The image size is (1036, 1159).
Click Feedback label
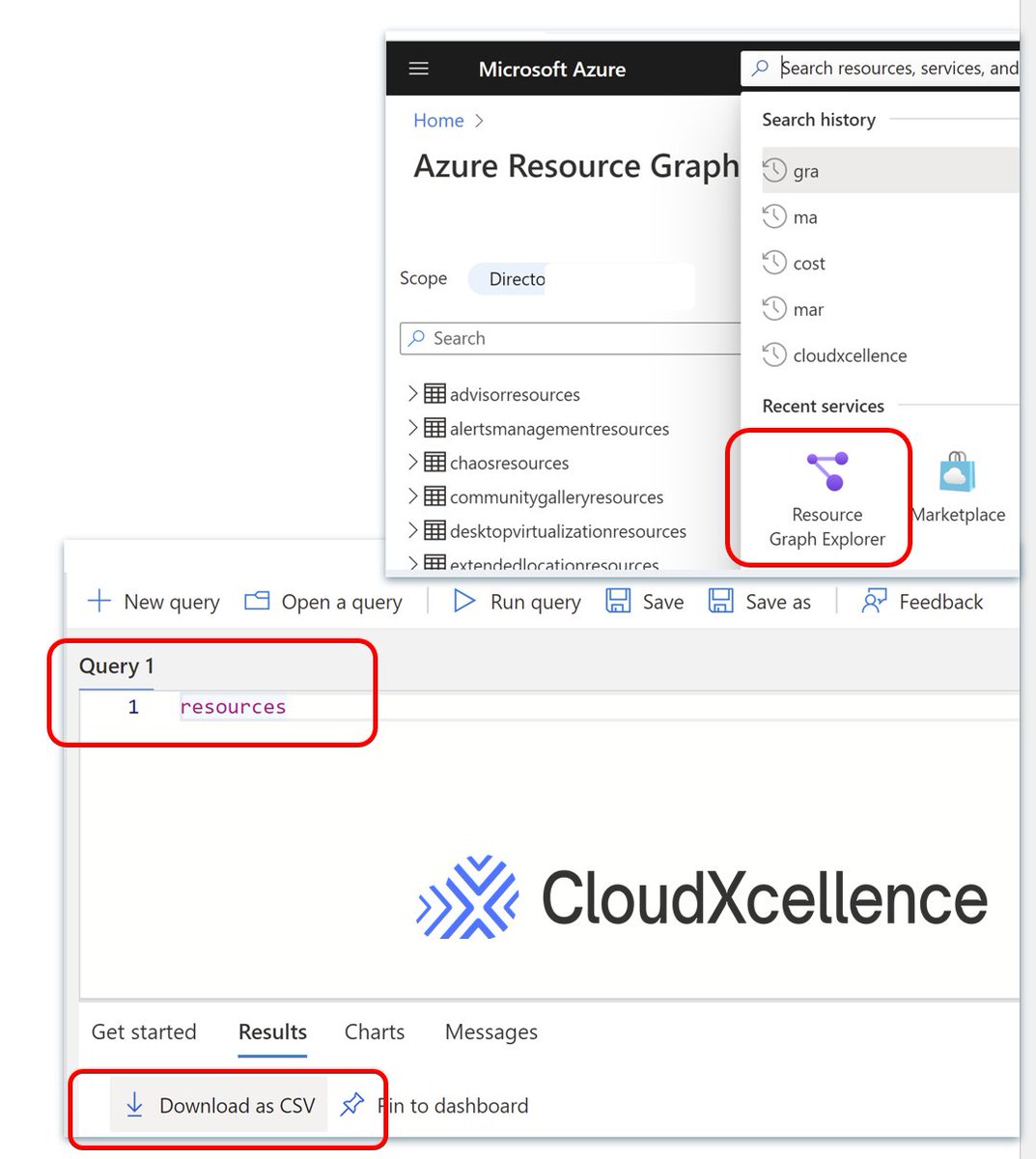[x=941, y=602]
